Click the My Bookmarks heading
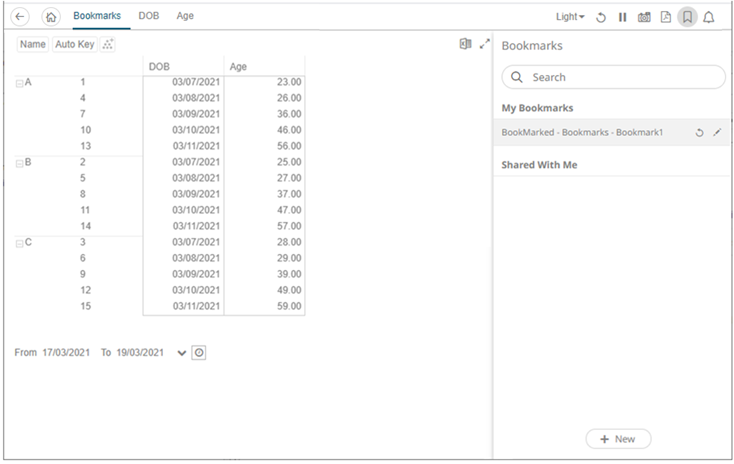 pyautogui.click(x=537, y=108)
